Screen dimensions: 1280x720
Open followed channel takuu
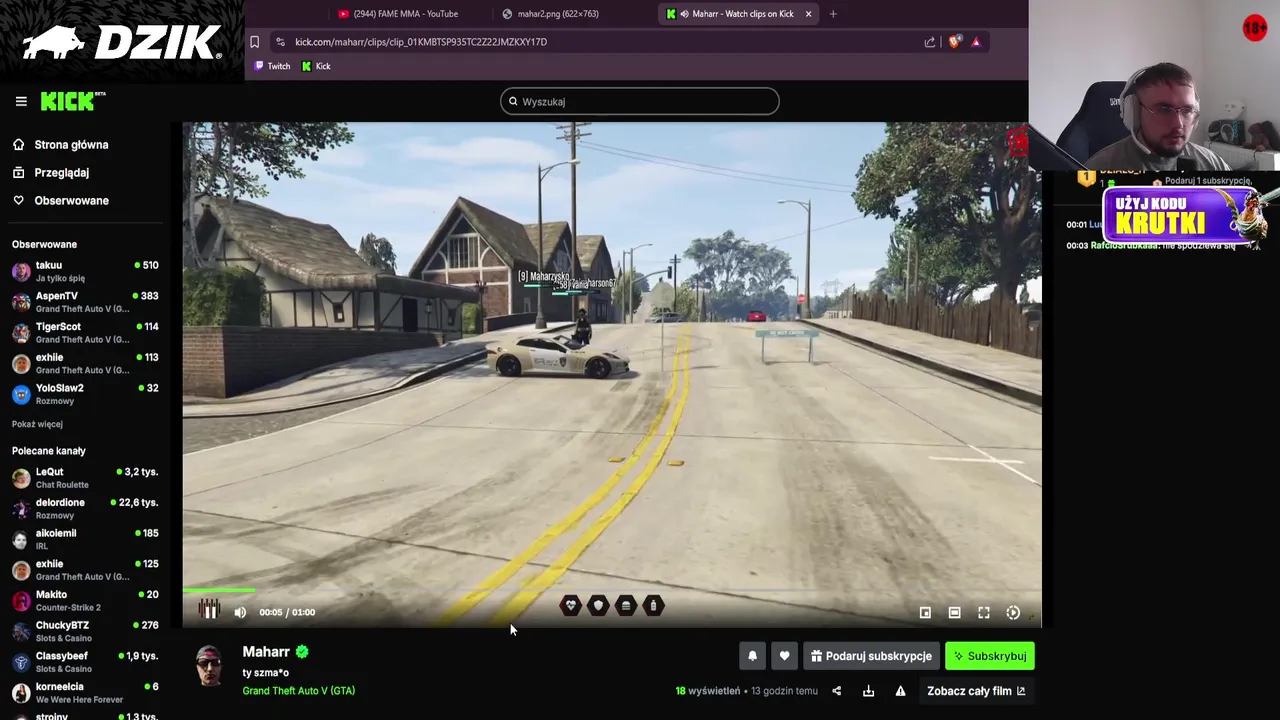(x=85, y=271)
